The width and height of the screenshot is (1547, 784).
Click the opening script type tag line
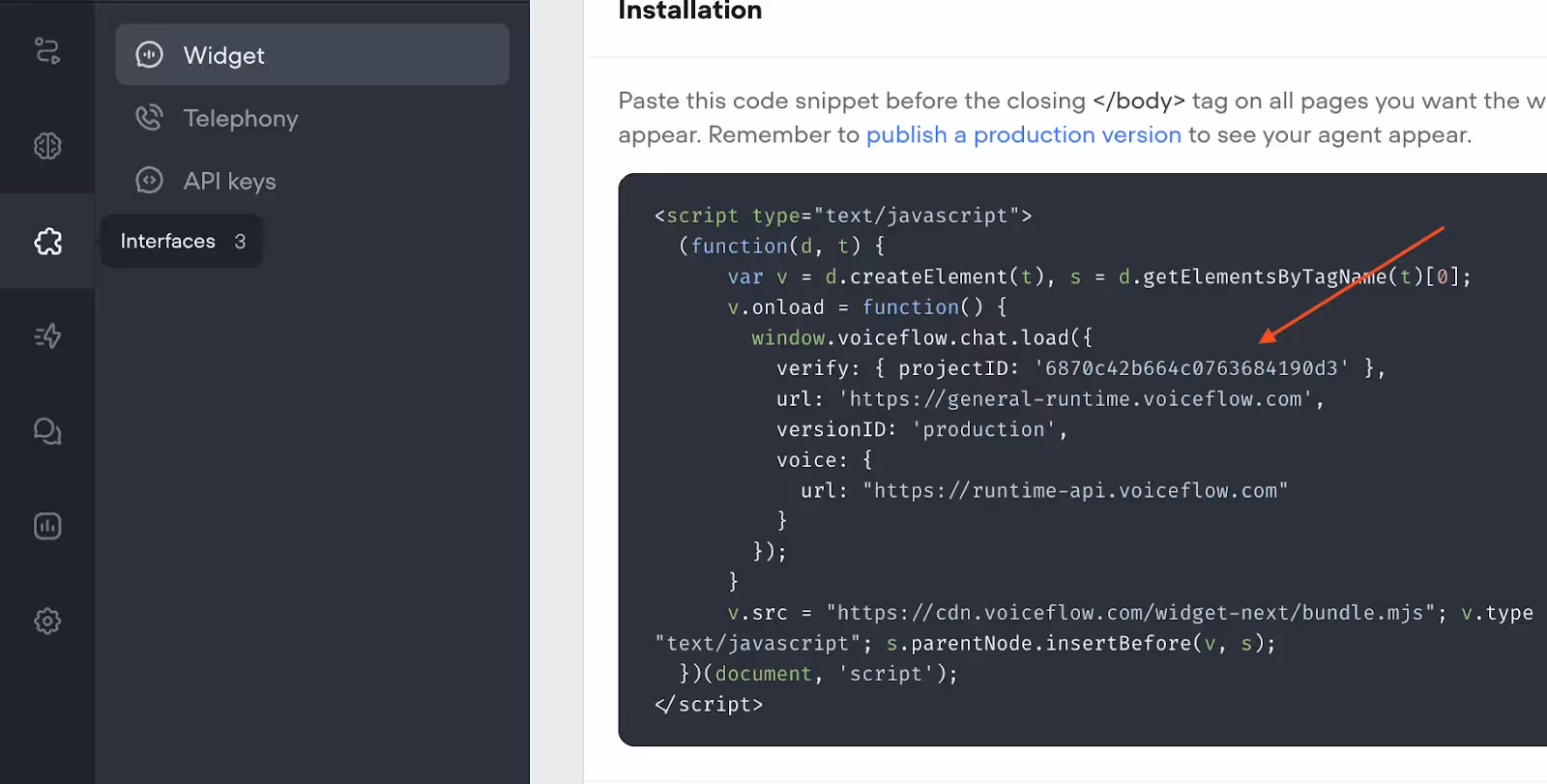click(x=843, y=216)
